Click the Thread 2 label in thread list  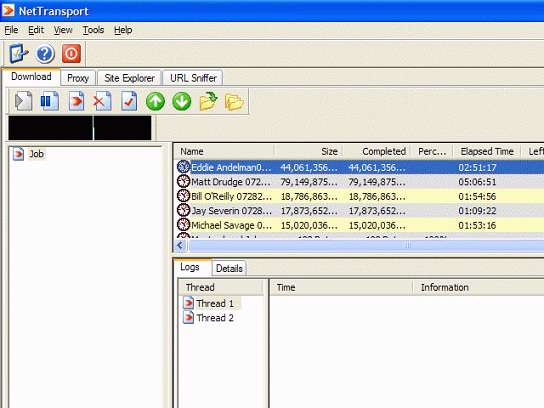[x=215, y=318]
